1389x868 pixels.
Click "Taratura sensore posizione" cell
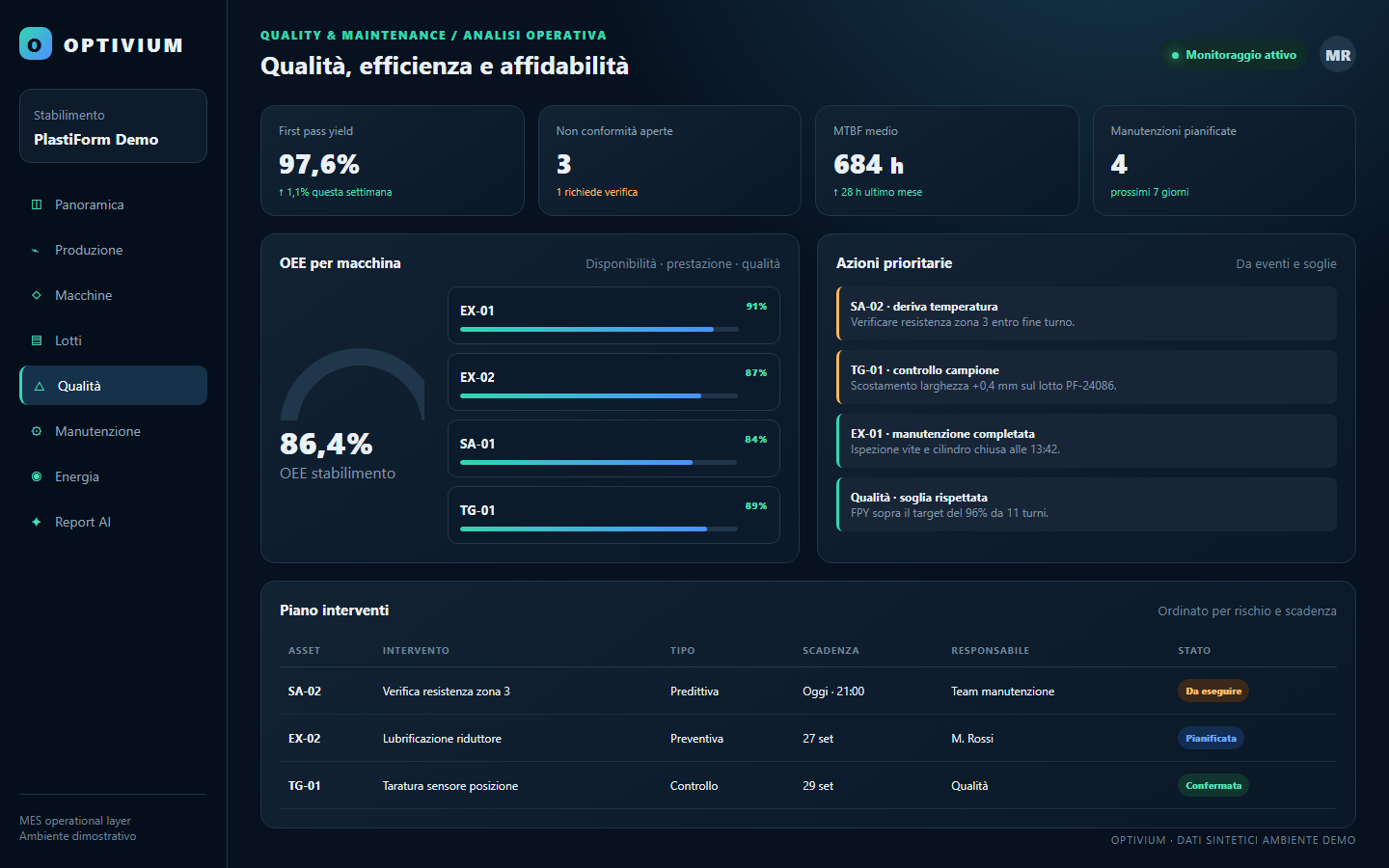450,786
